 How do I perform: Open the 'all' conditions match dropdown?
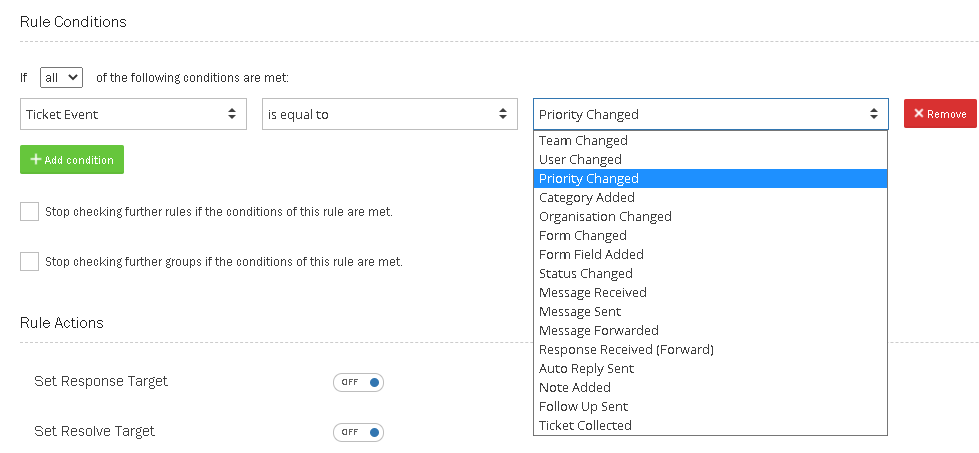click(x=61, y=77)
